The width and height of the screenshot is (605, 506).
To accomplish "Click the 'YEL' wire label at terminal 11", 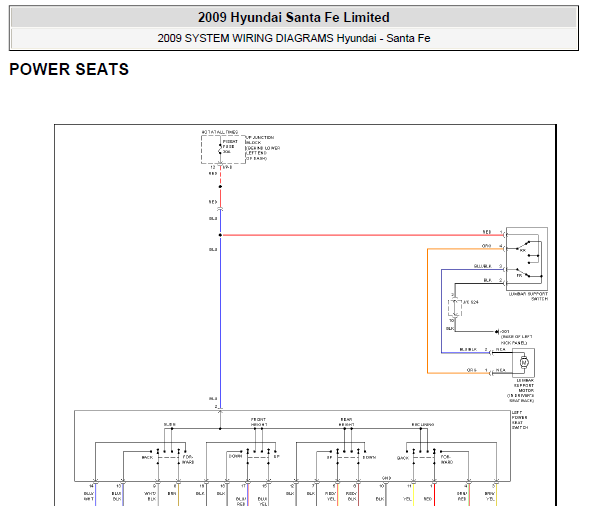I will click(407, 499).
